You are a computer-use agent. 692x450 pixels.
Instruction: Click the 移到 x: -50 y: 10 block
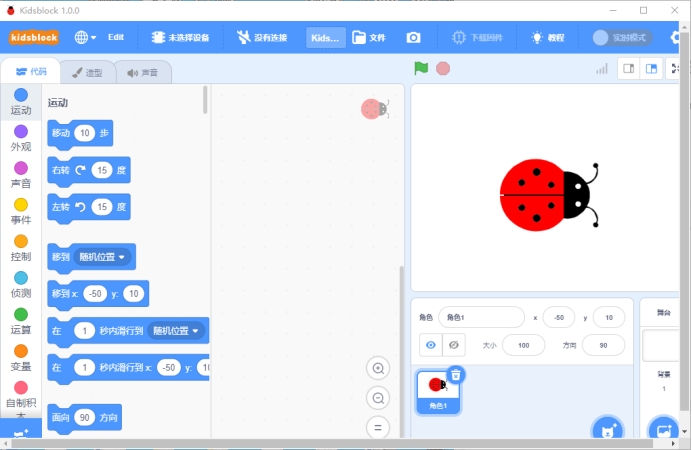click(x=98, y=294)
